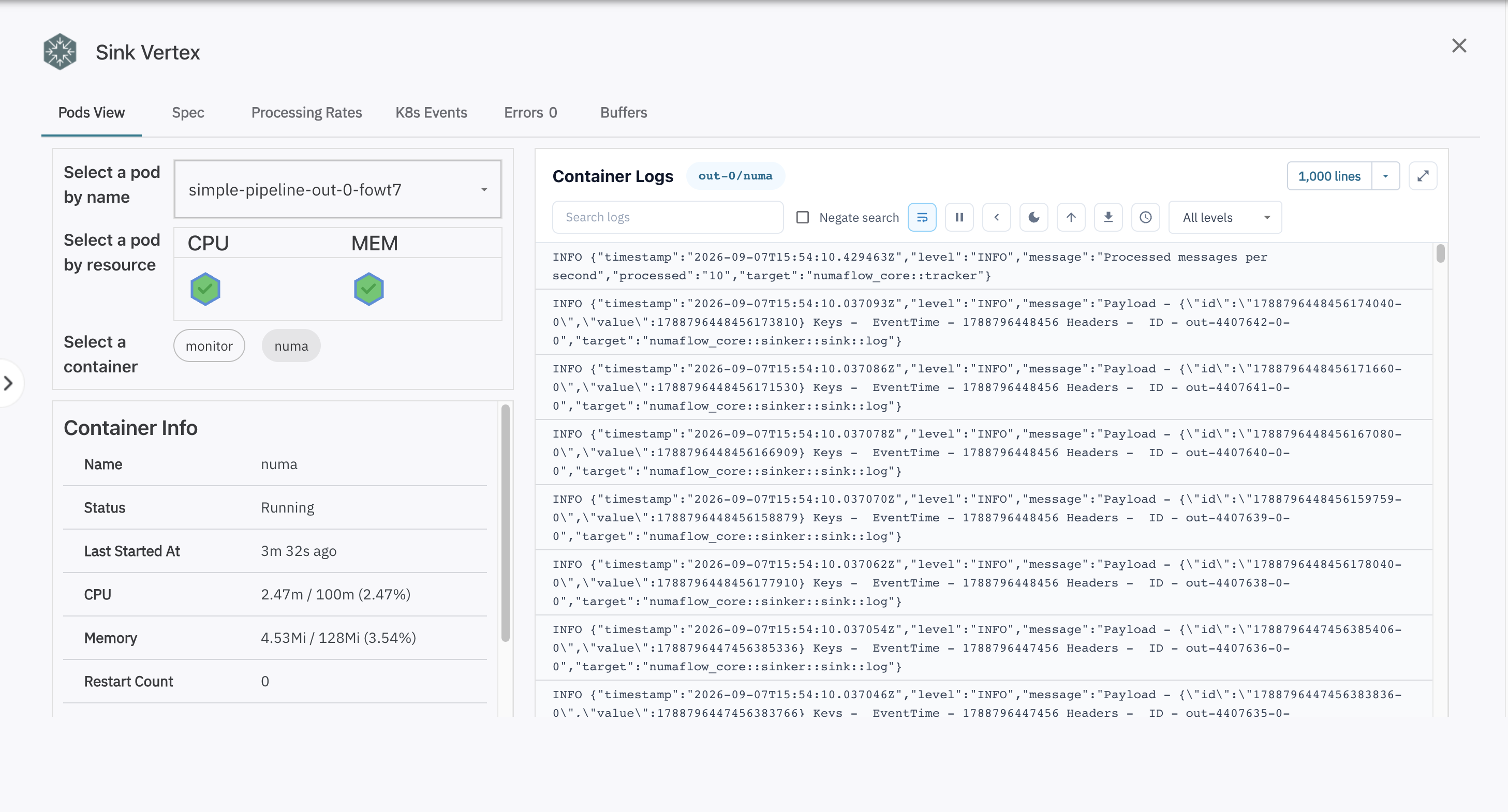Click log entry with ID out-4407636-0-0
Screen dimensions: 1508x812
[x=983, y=648]
